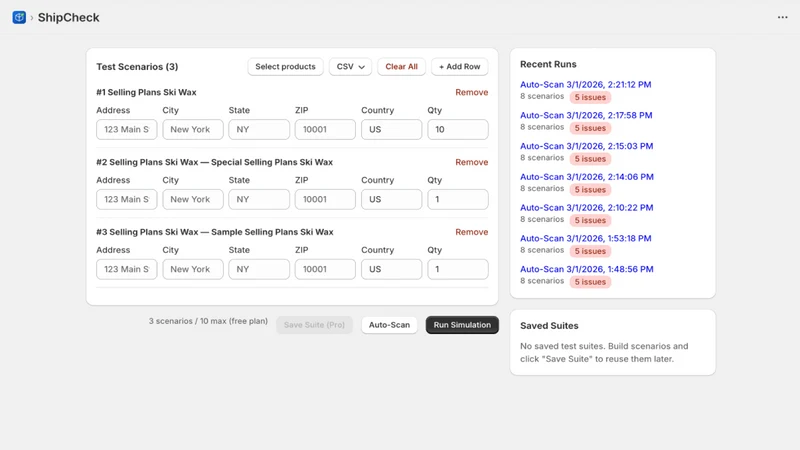Click the '#1 Selling Plans Ski Wax' title
Viewport: 800px width, 450px height.
146,92
